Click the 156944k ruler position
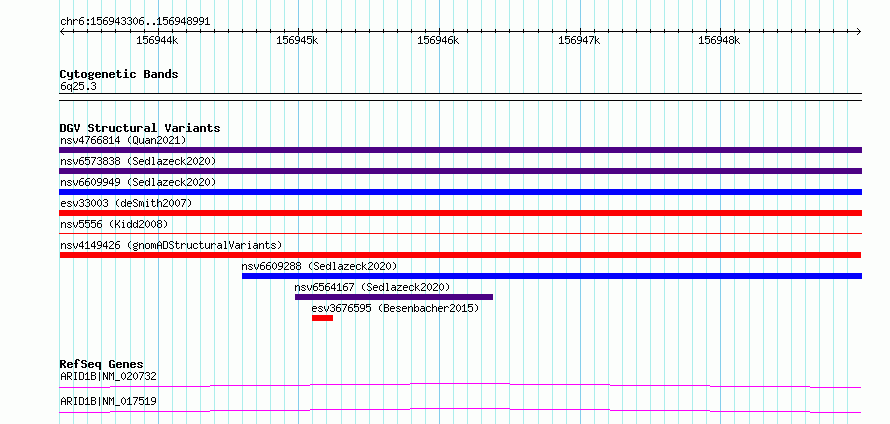Image resolution: width=890 pixels, height=424 pixels. click(157, 40)
